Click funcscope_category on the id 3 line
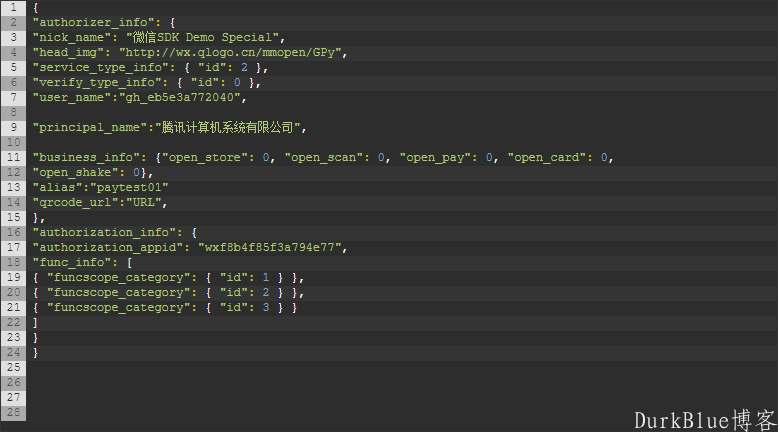The height and width of the screenshot is (432, 780). (119, 307)
